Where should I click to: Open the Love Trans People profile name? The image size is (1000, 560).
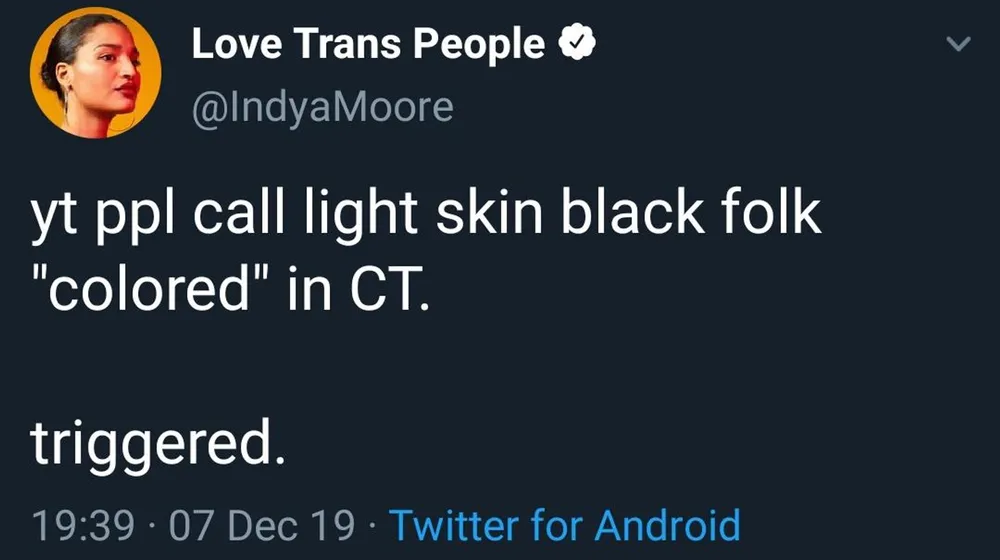coord(367,45)
